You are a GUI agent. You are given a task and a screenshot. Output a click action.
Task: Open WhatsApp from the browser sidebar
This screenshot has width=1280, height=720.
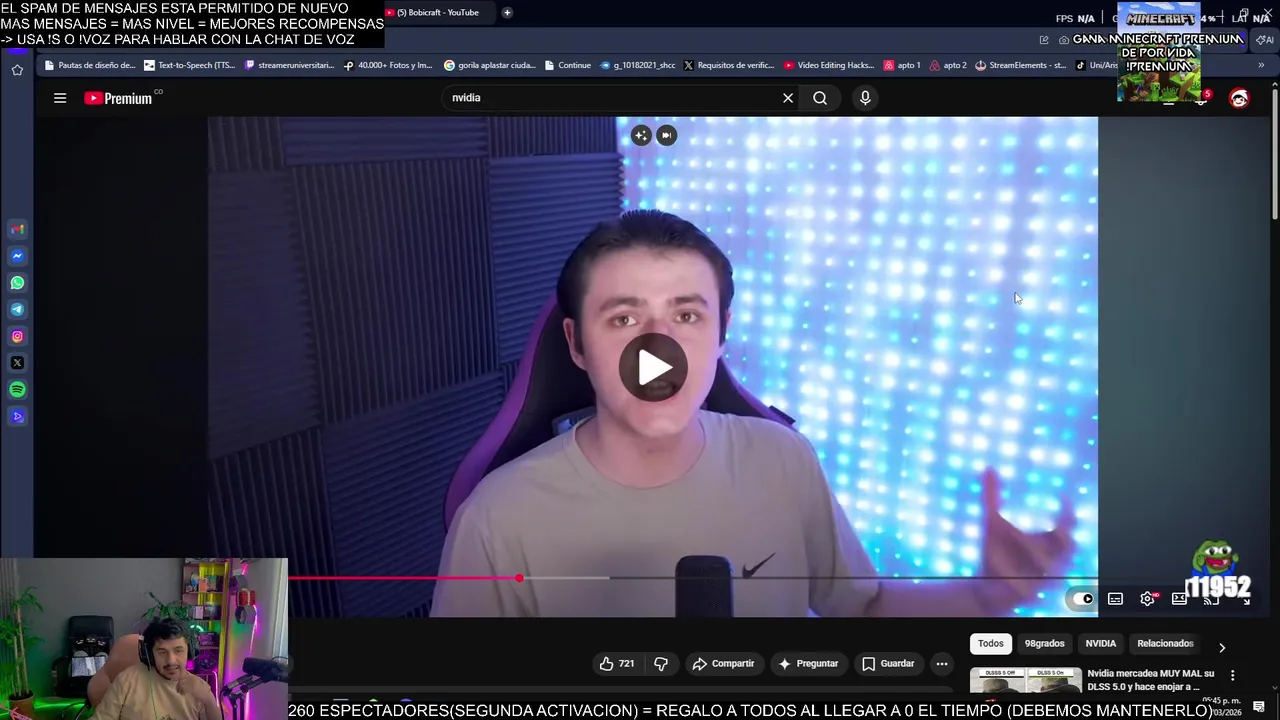(x=17, y=283)
